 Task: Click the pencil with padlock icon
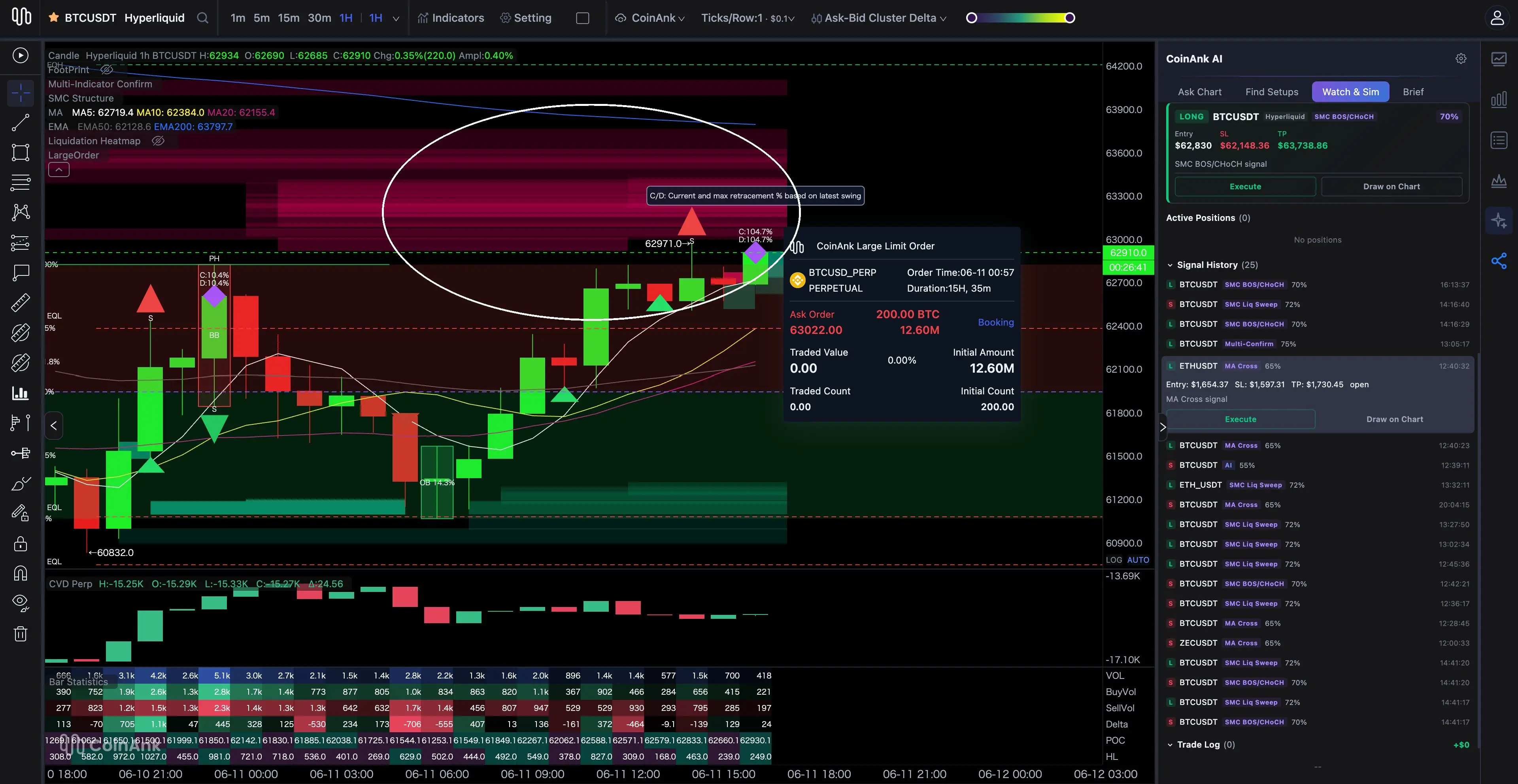(21, 513)
